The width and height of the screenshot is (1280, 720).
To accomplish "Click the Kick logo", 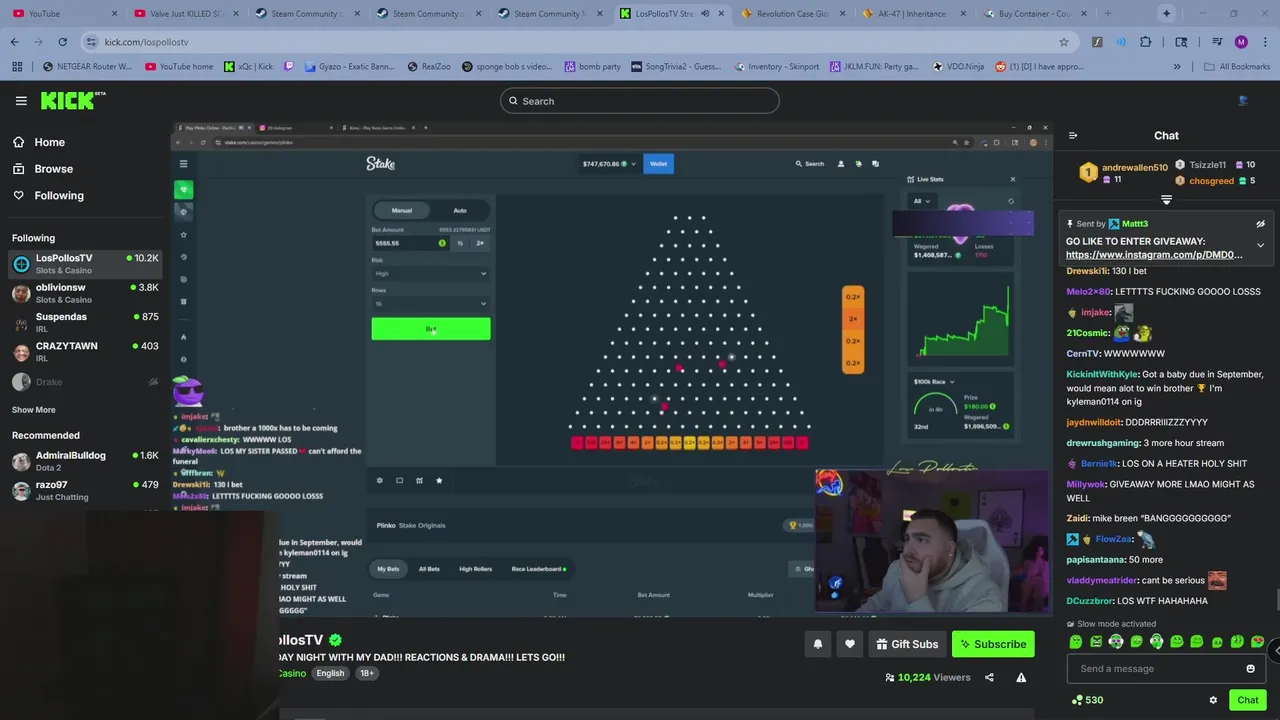I will click(72, 100).
